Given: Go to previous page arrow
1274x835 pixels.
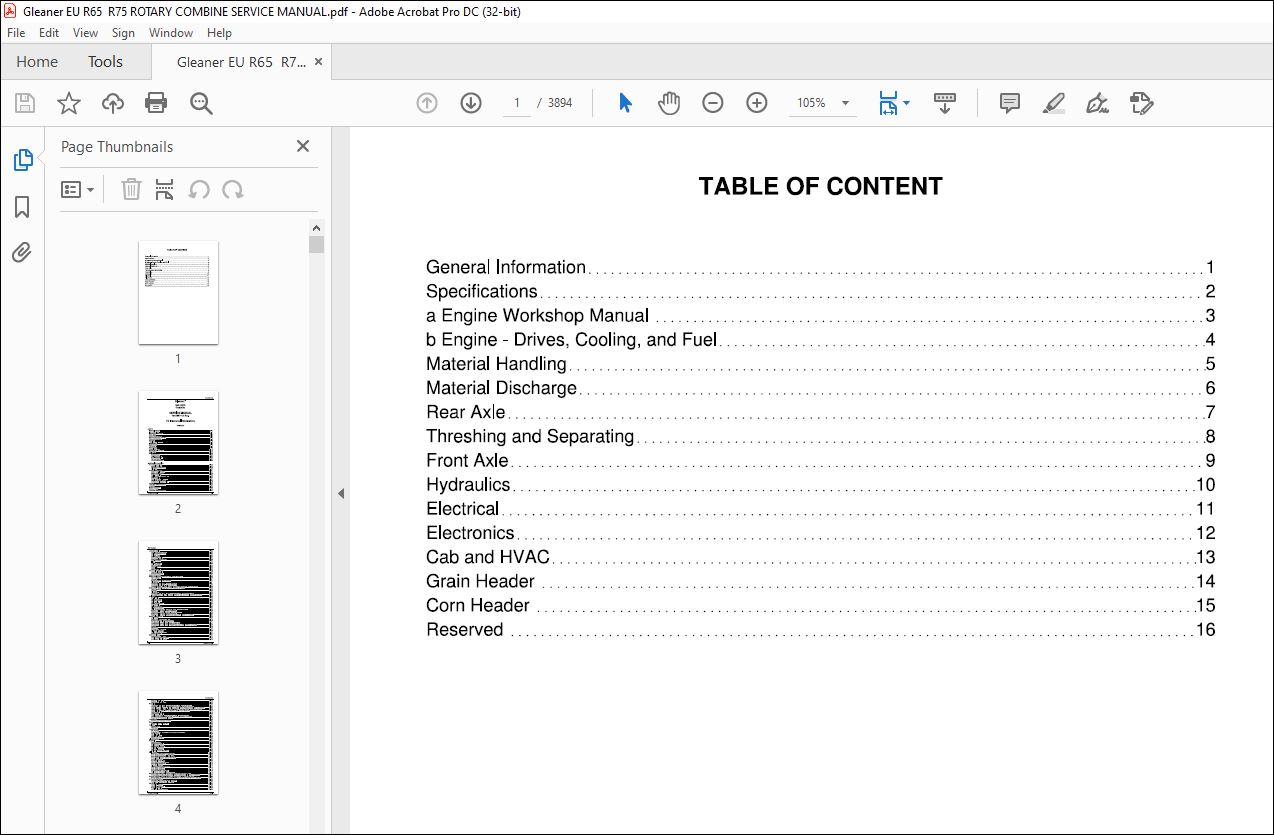Looking at the screenshot, I should [427, 103].
